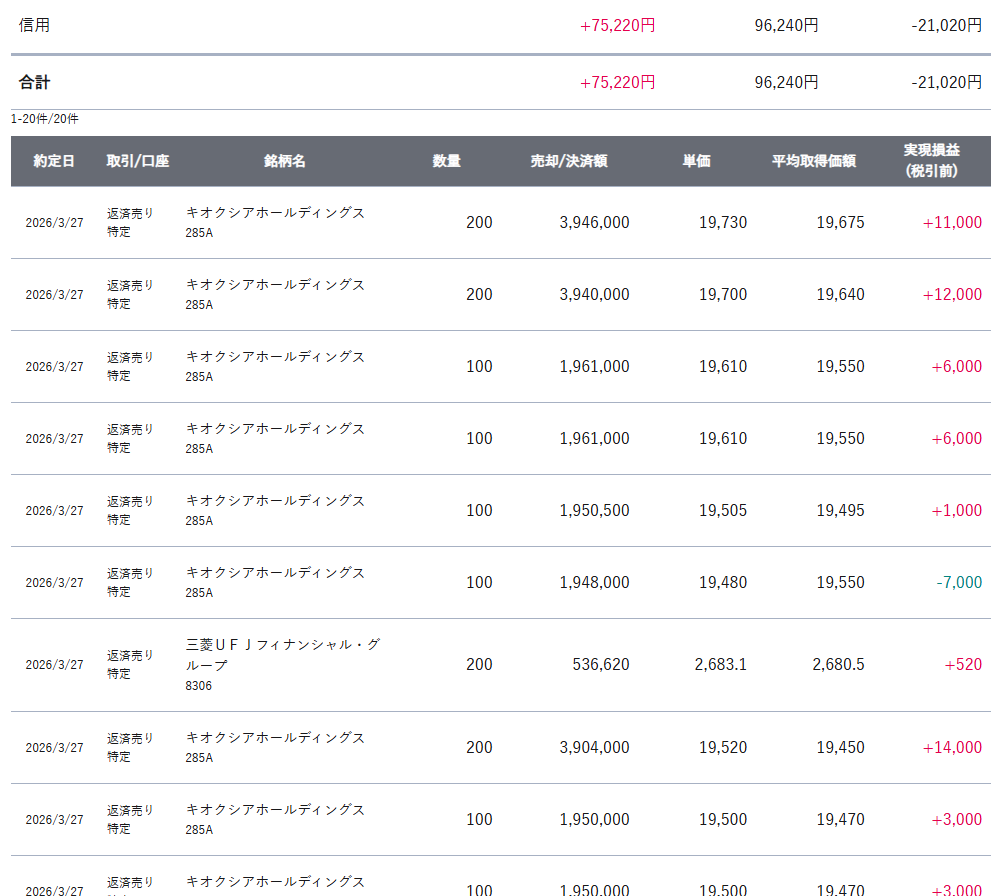
Task: Click the 実現損益(税引前) column header
Action: point(931,161)
